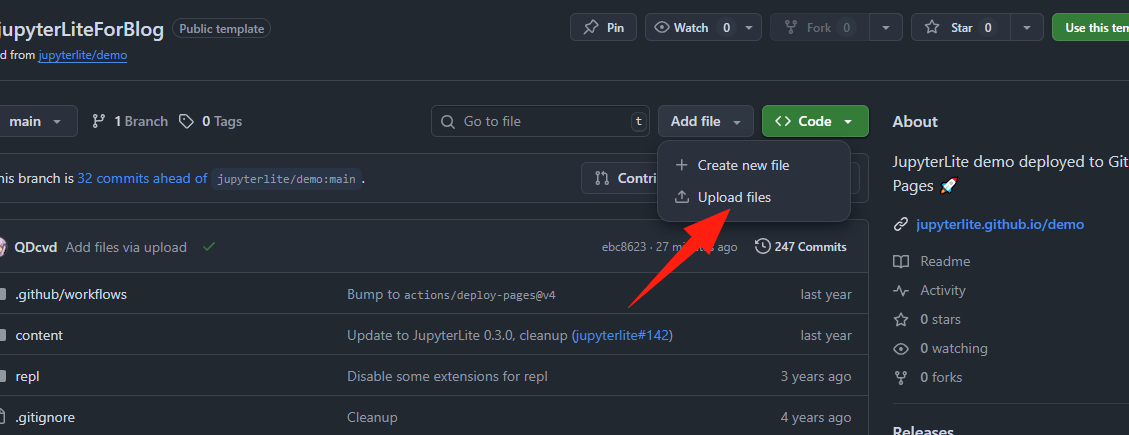This screenshot has width=1129, height=435.
Task: Click the Fork button
Action: coord(819,27)
